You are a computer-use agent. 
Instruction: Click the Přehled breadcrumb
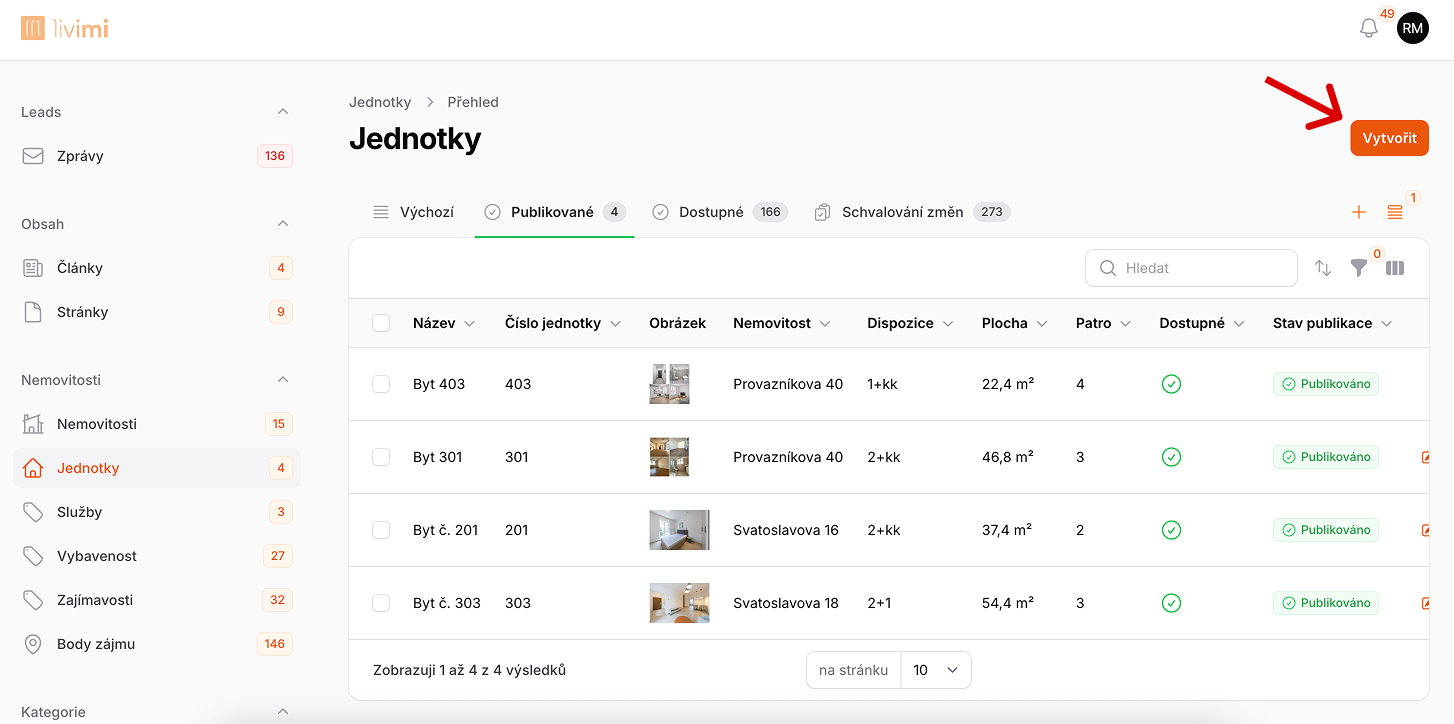coord(473,102)
